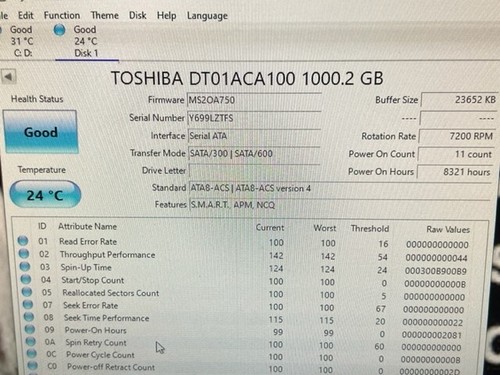Select the Disk 1 drive tab

[86, 41]
